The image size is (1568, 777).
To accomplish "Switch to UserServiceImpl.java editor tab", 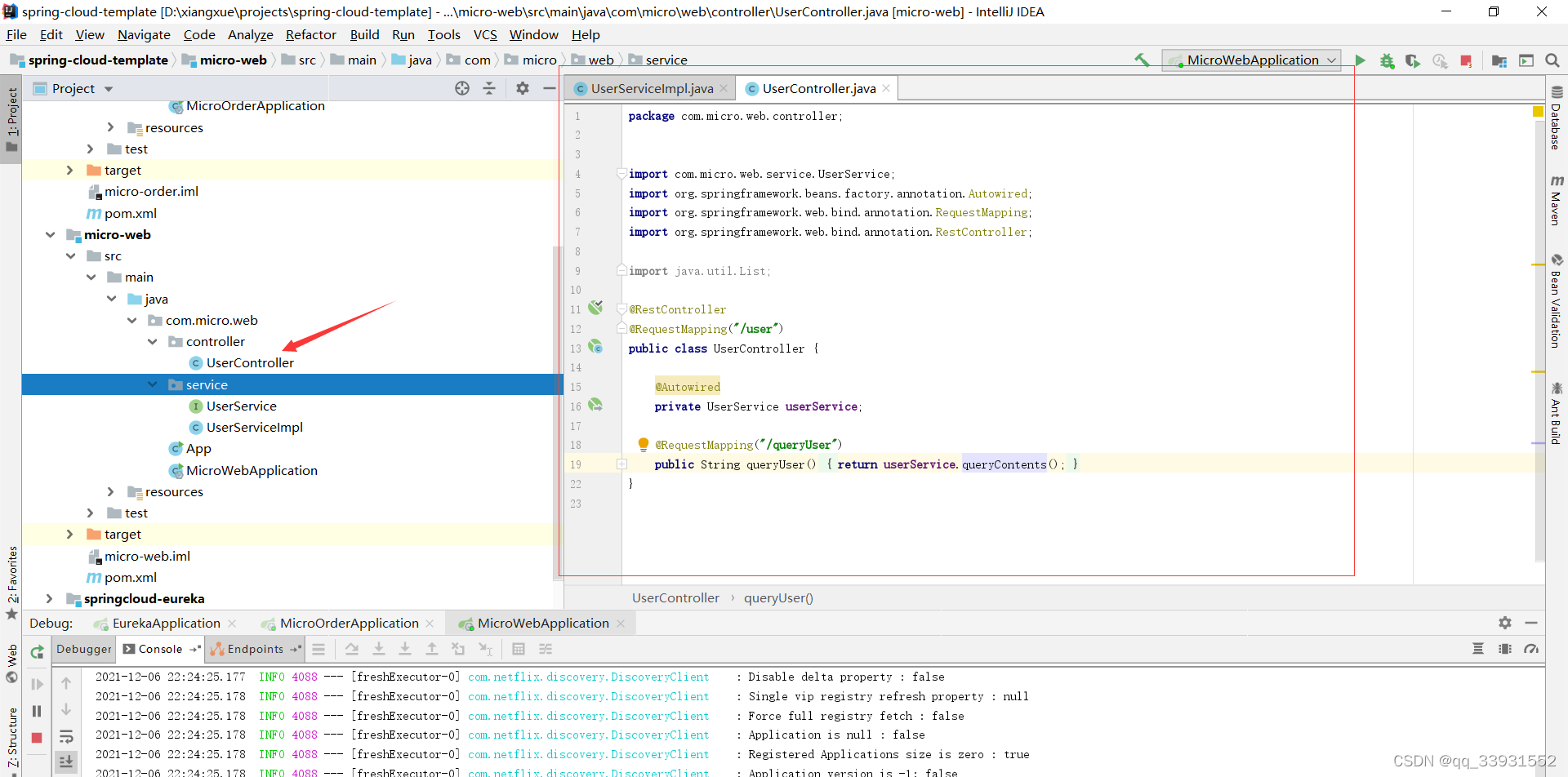I will 651,88.
